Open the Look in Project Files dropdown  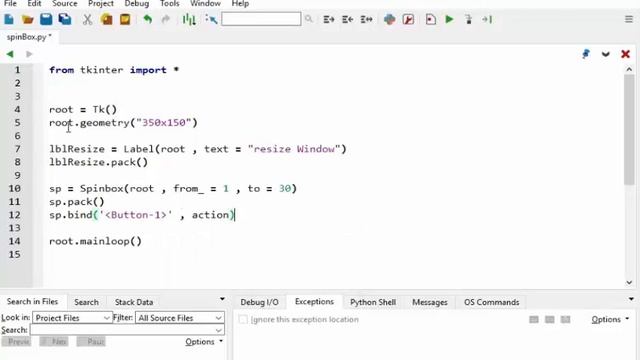point(72,318)
